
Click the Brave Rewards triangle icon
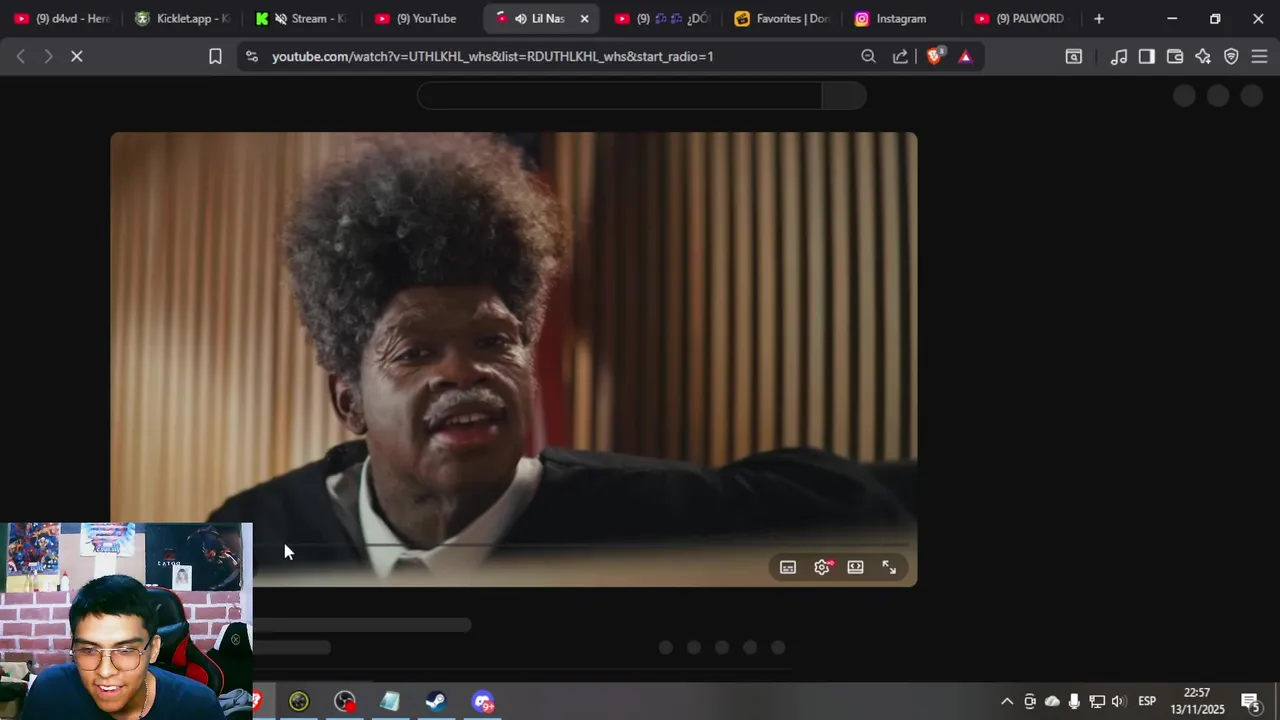point(965,57)
